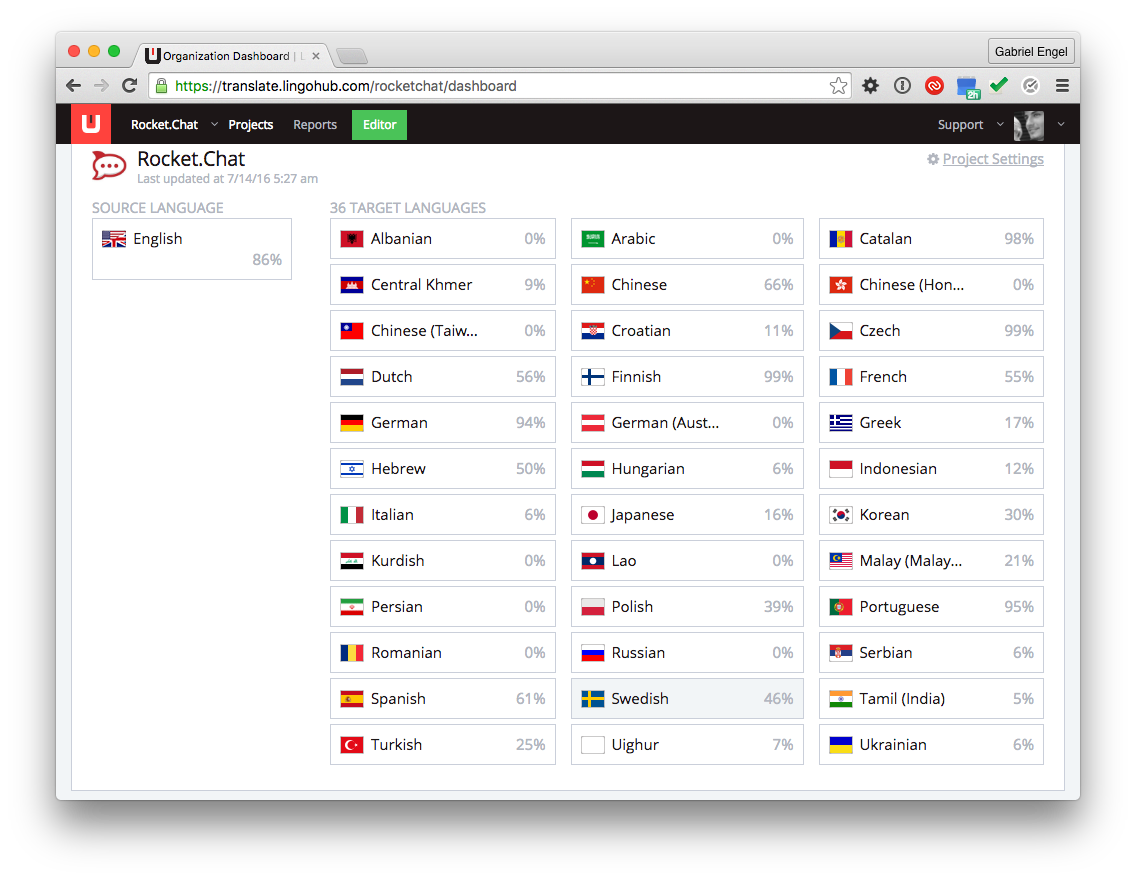Image resolution: width=1136 pixels, height=880 pixels.
Task: Click the browser forward arrow
Action: point(101,85)
